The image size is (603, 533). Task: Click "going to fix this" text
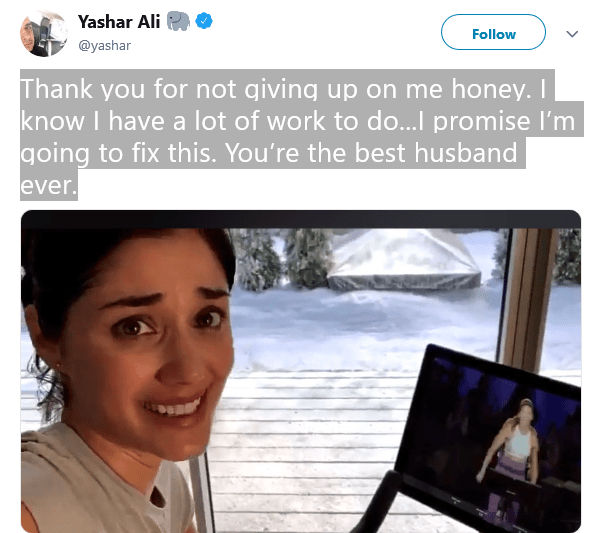click(116, 154)
